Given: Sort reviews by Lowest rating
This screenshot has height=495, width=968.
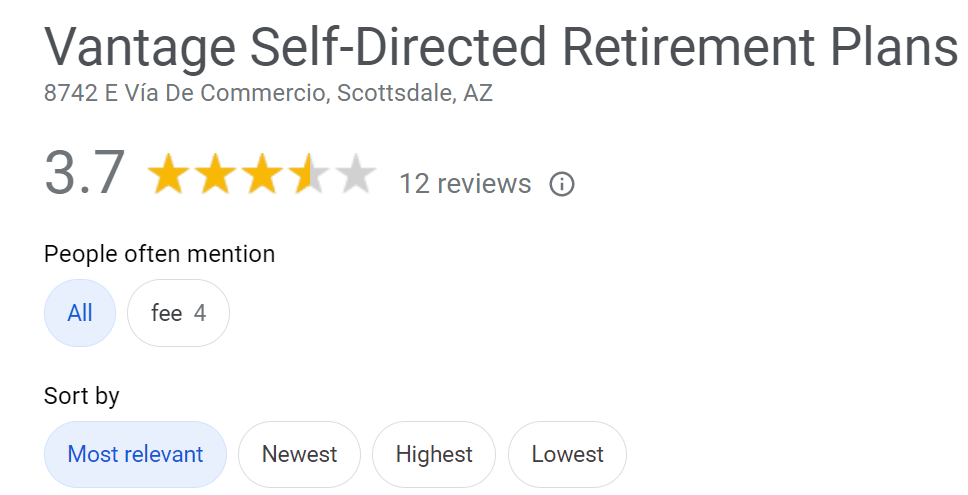Looking at the screenshot, I should tap(567, 454).
